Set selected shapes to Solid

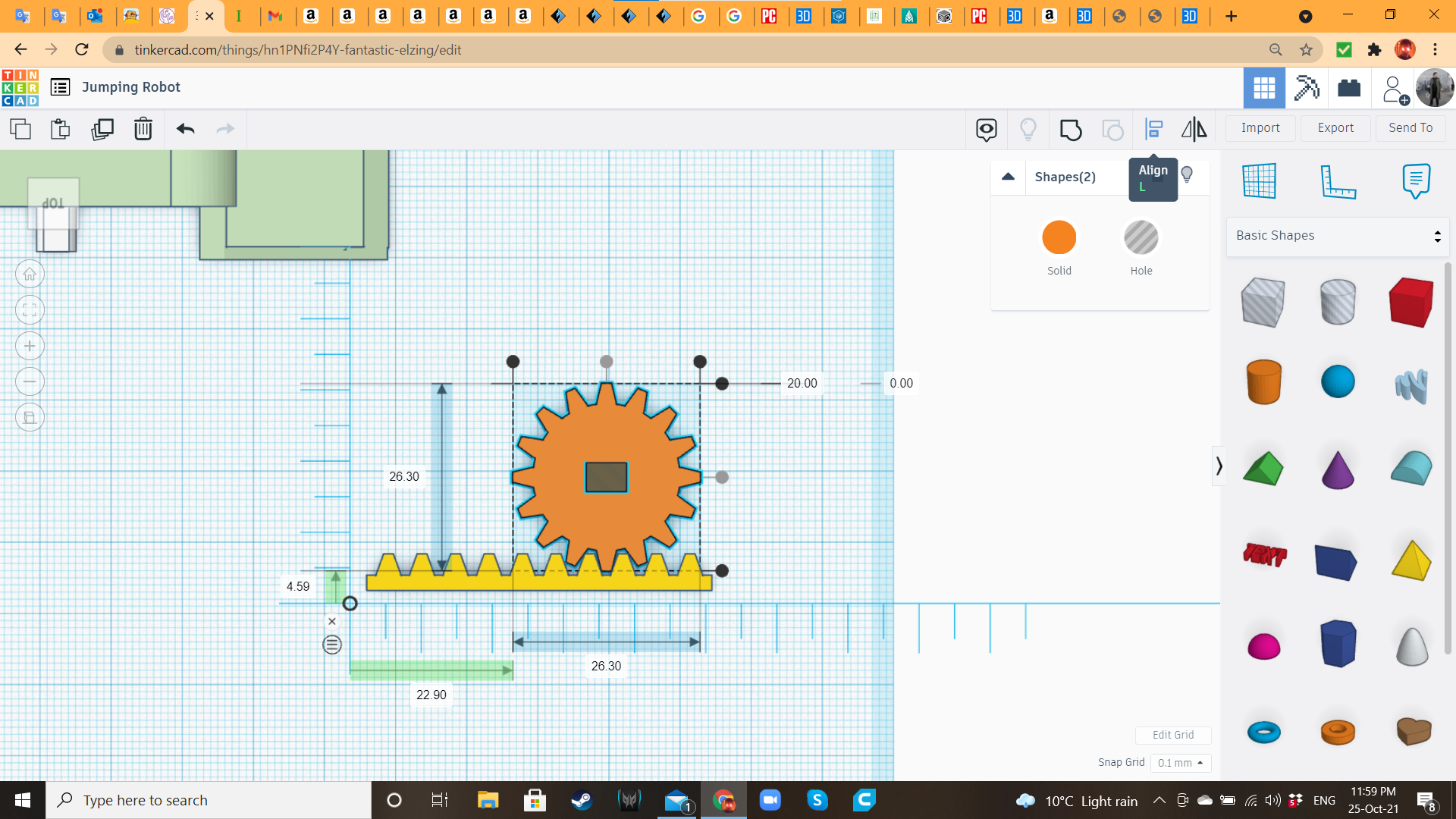pos(1059,237)
